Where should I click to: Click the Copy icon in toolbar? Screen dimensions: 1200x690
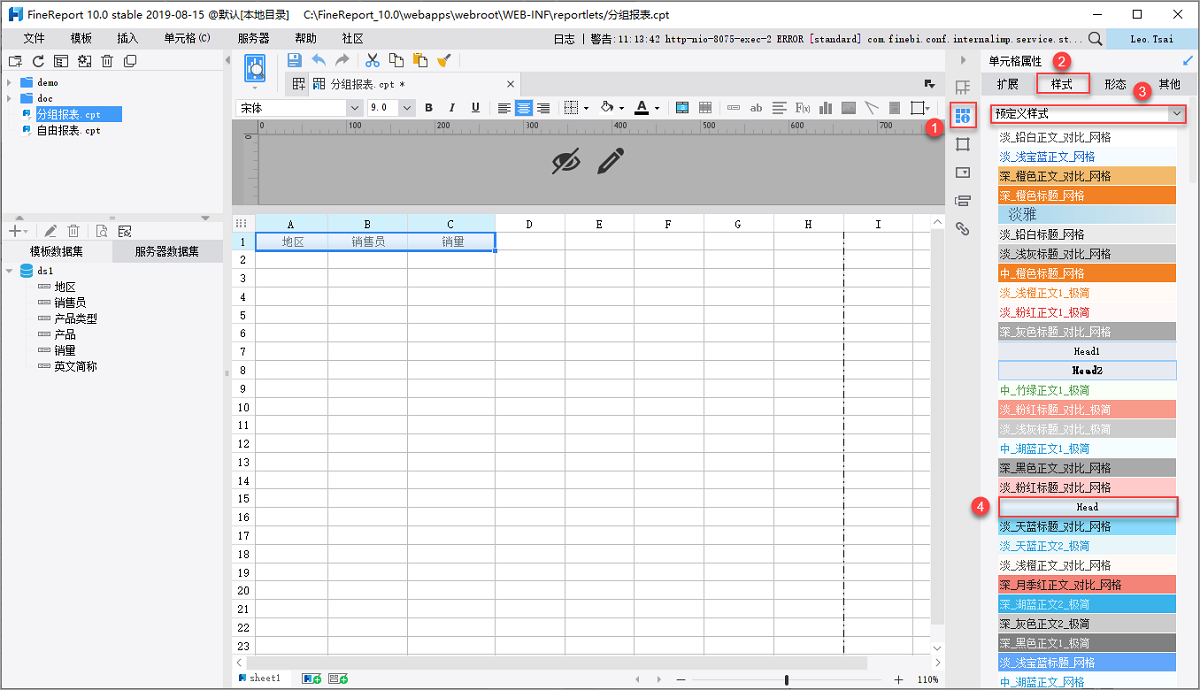tap(396, 60)
